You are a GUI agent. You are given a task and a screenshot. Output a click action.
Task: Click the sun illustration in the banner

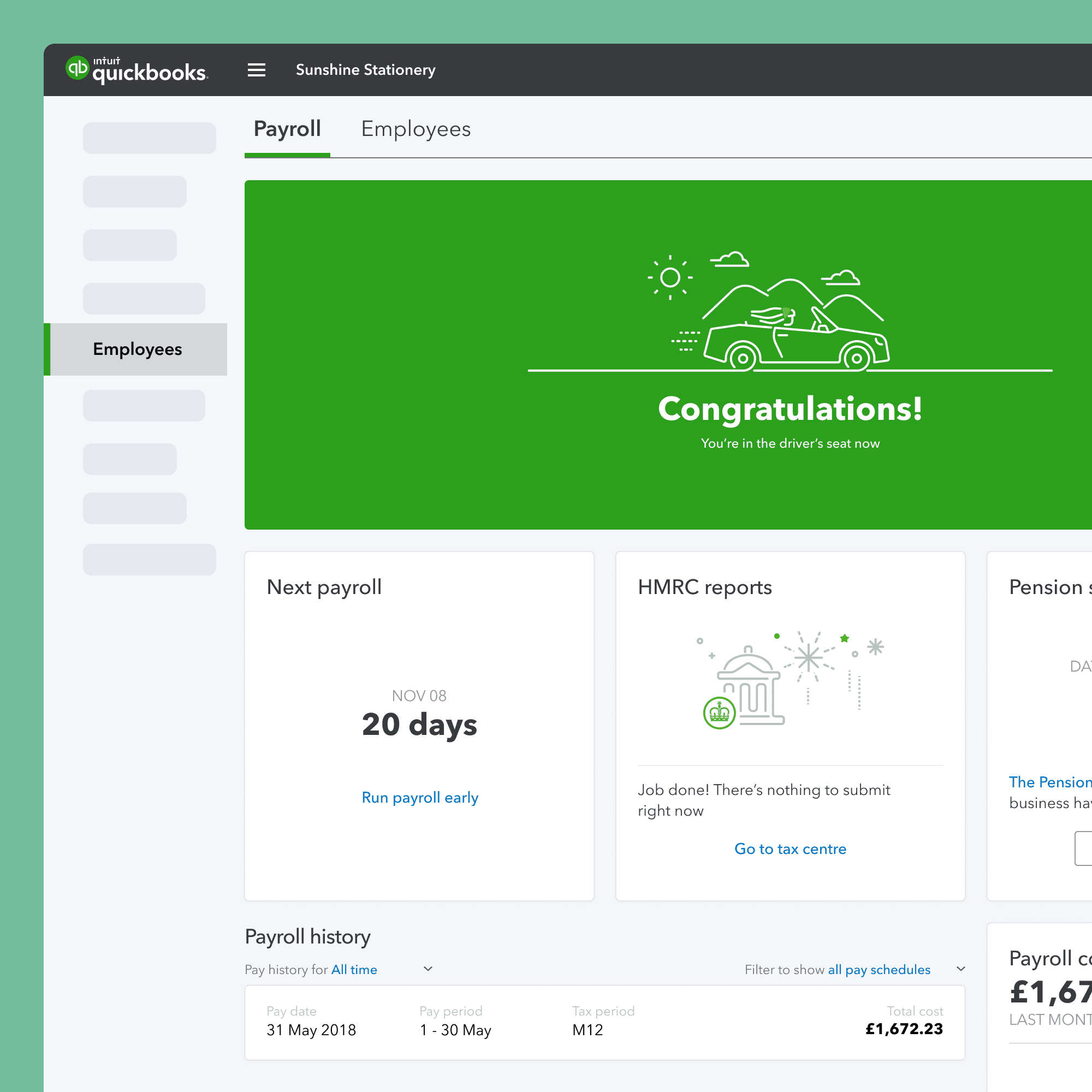coord(670,277)
